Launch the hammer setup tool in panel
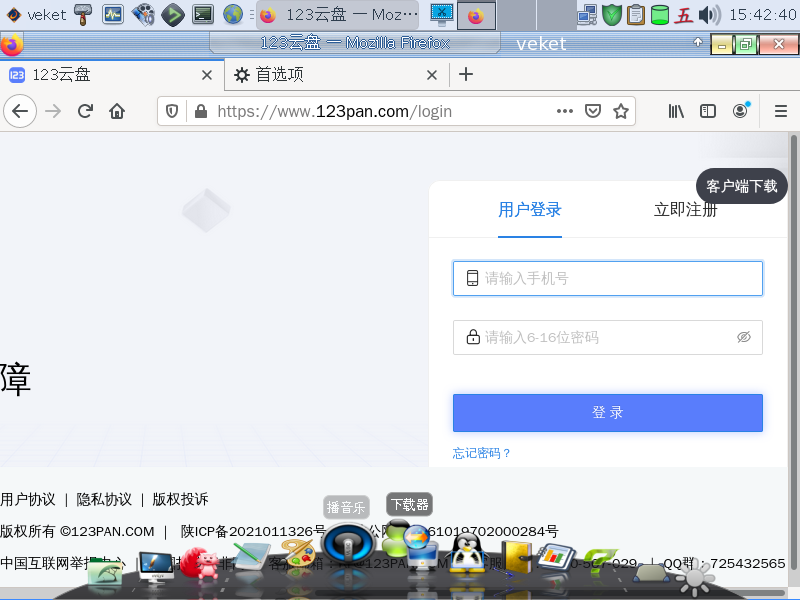This screenshot has height=600, width=800. pos(83,15)
